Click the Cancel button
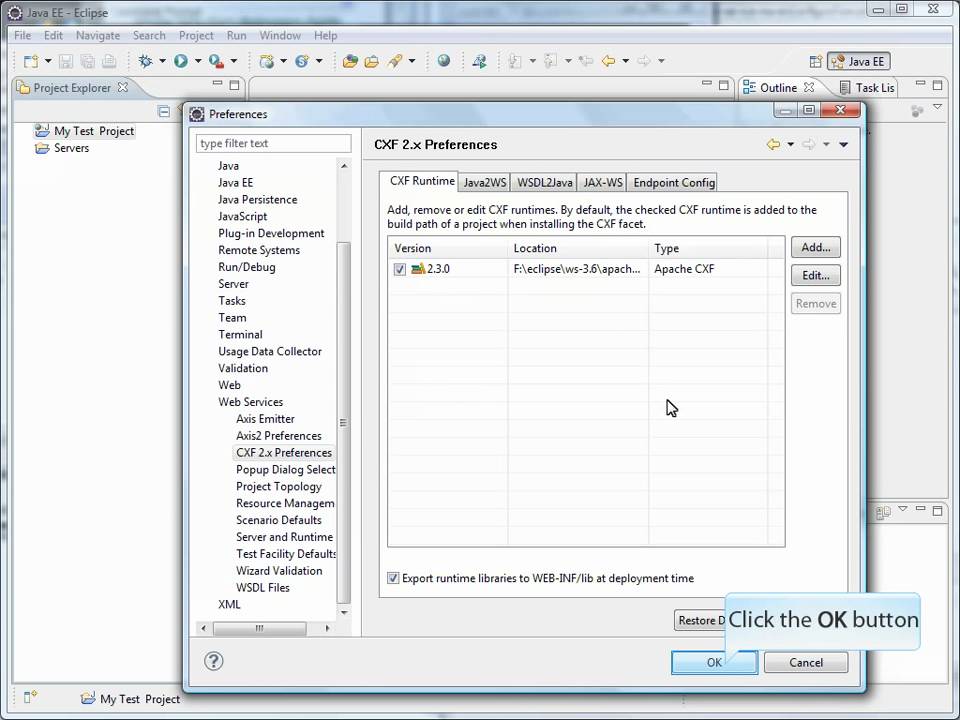The image size is (960, 720). pyautogui.click(x=806, y=662)
